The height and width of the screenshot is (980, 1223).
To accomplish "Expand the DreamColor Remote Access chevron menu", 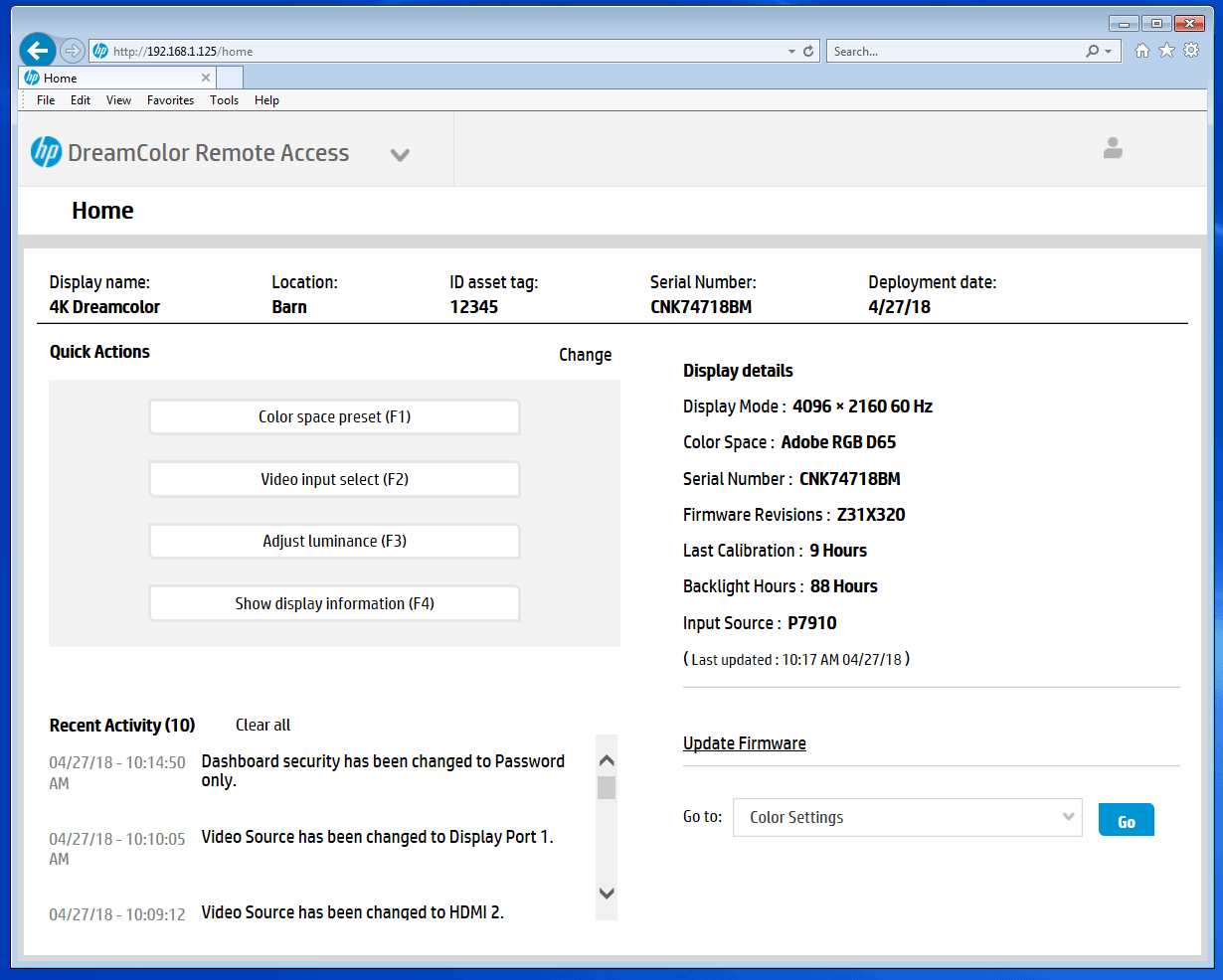I will [400, 155].
